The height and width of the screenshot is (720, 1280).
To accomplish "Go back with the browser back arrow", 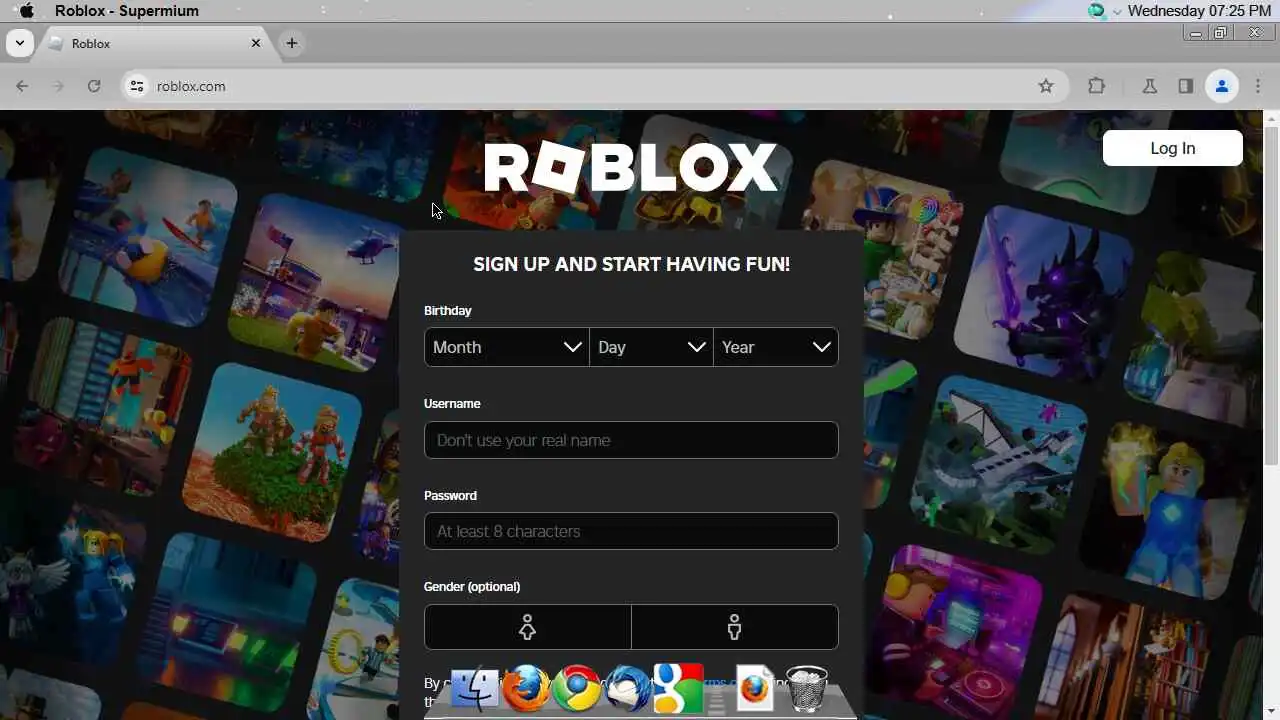I will click(x=22, y=86).
